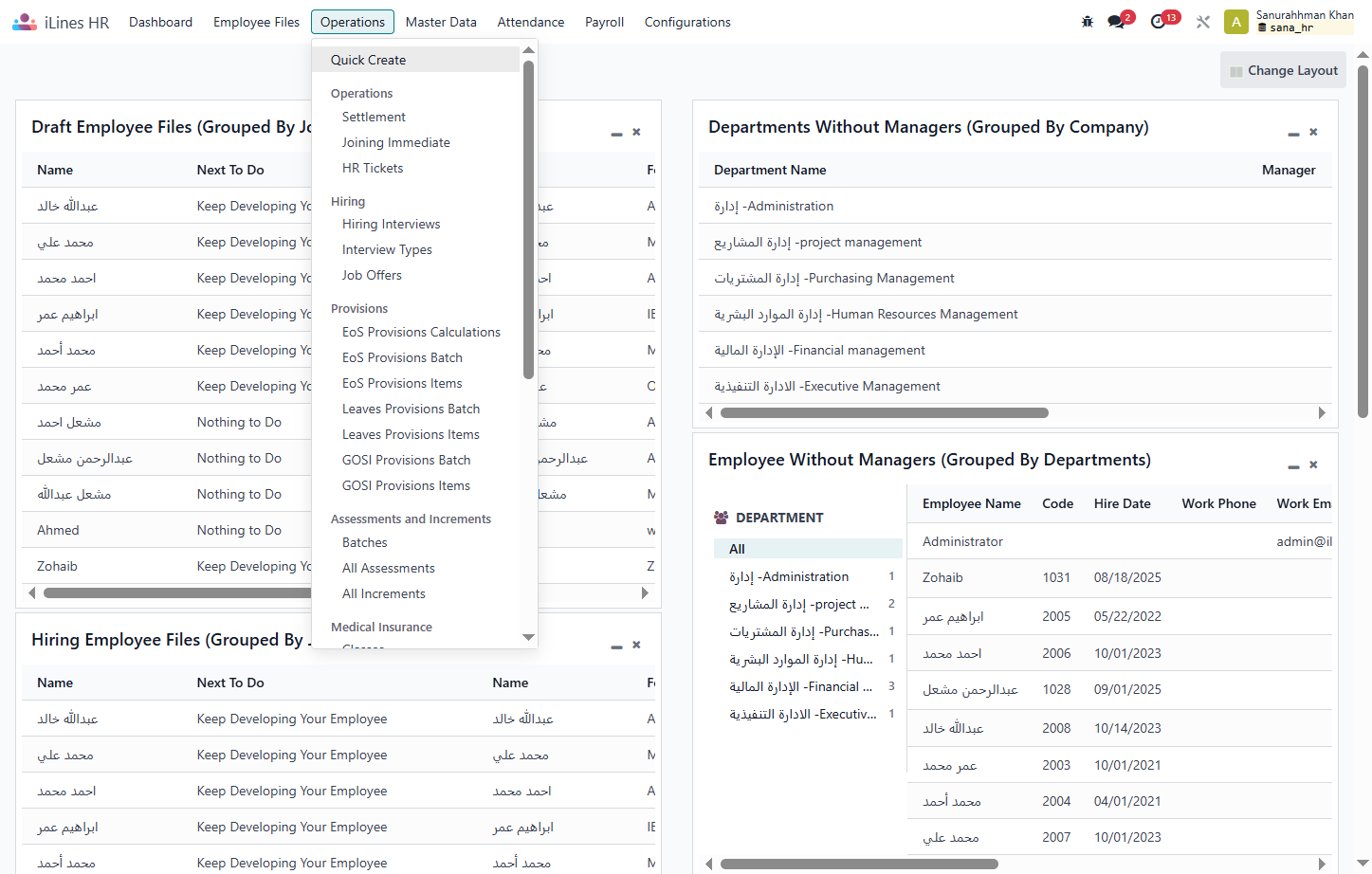
Task: Minimize the Employee Without Managers panel
Action: [x=1293, y=466]
